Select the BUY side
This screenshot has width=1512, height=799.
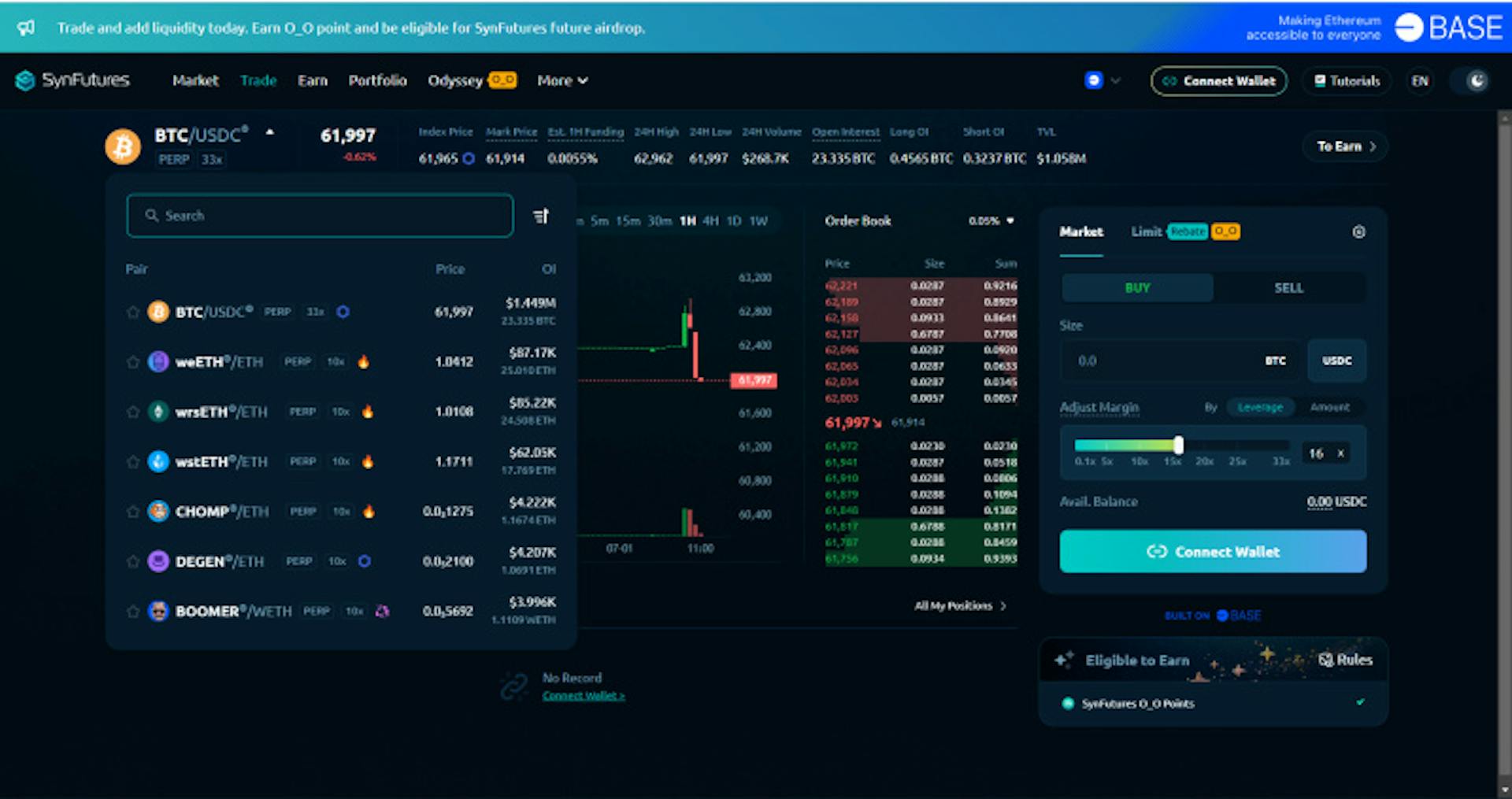click(1137, 288)
